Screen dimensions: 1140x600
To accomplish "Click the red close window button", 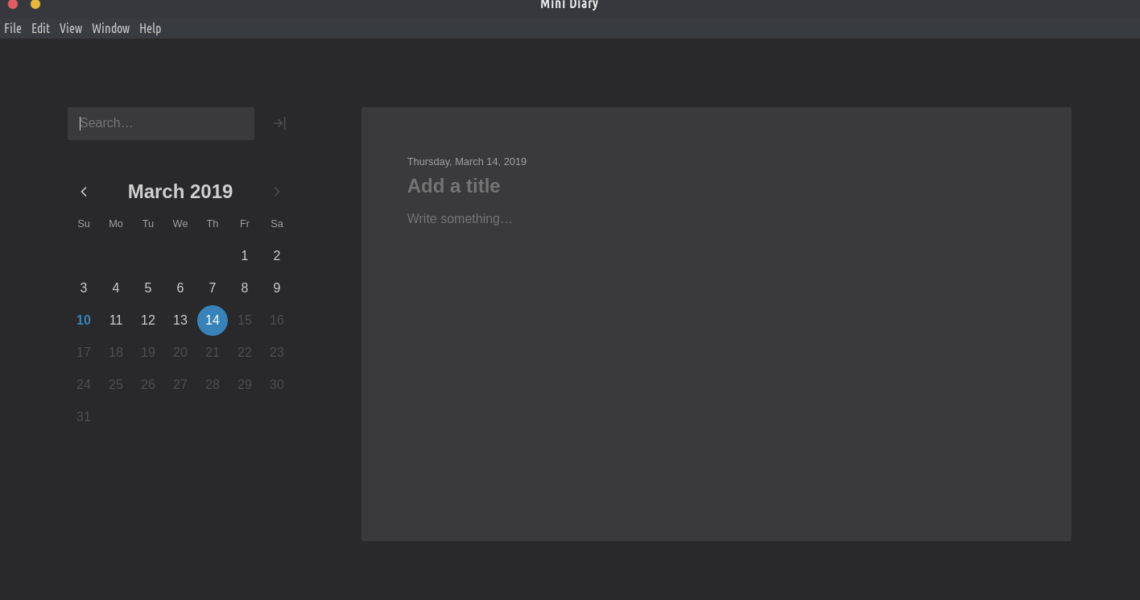I will [x=13, y=4].
